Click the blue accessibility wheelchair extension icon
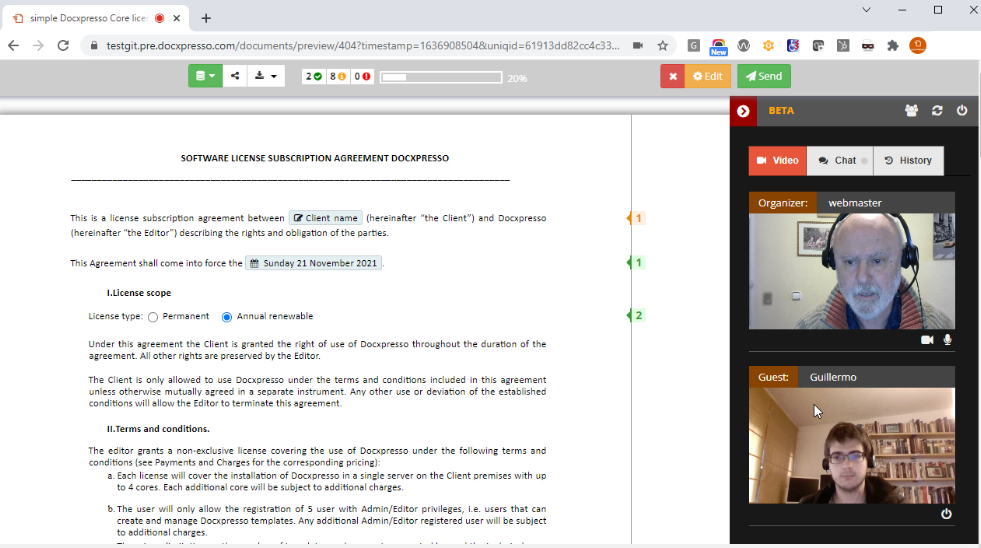 pos(793,46)
